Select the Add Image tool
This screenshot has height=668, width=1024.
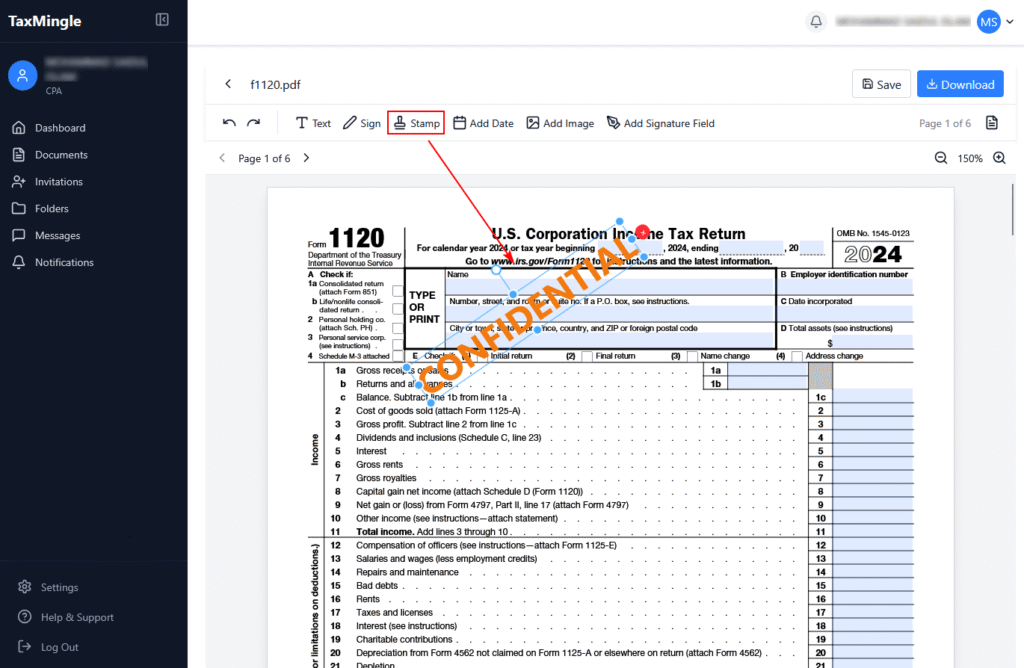pos(560,123)
